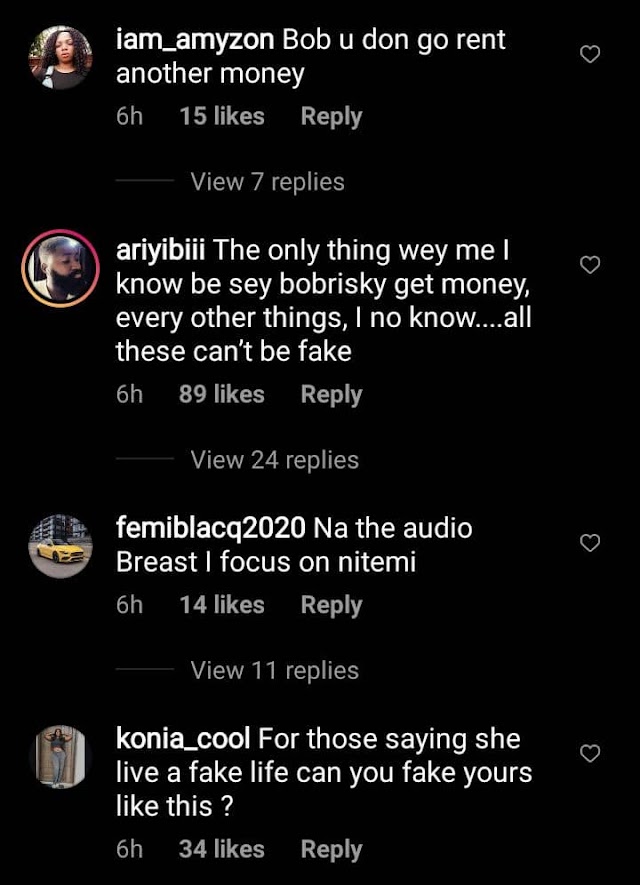Tap heart beside femiblacq2020's comment

(x=590, y=542)
